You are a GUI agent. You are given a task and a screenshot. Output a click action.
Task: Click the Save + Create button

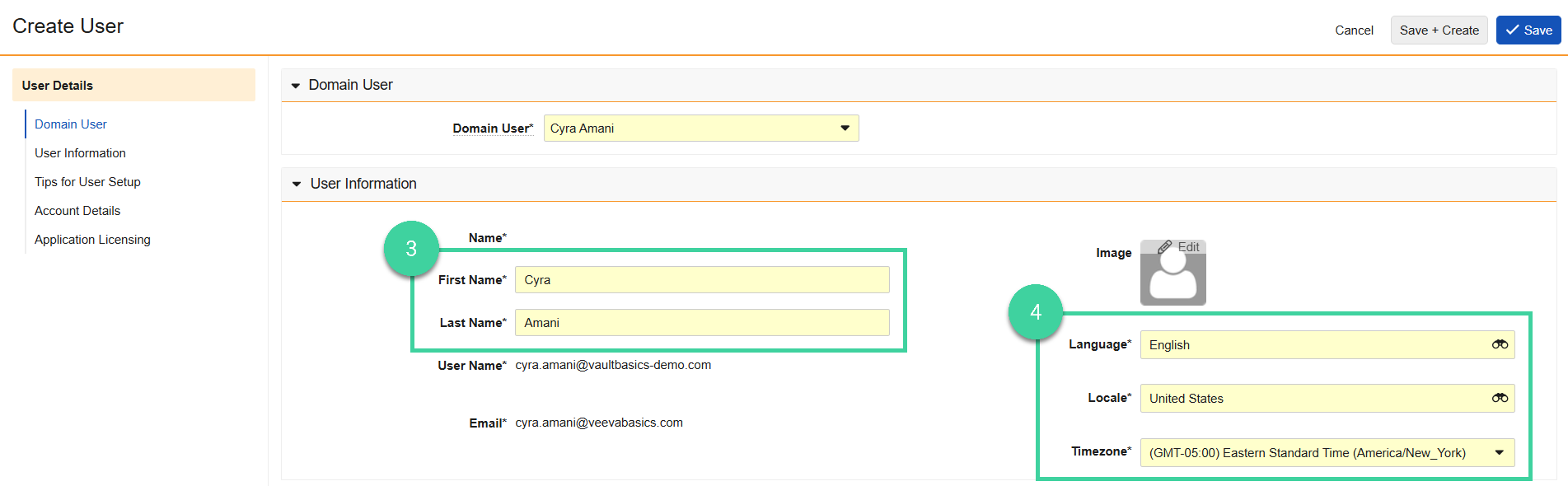tap(1439, 30)
